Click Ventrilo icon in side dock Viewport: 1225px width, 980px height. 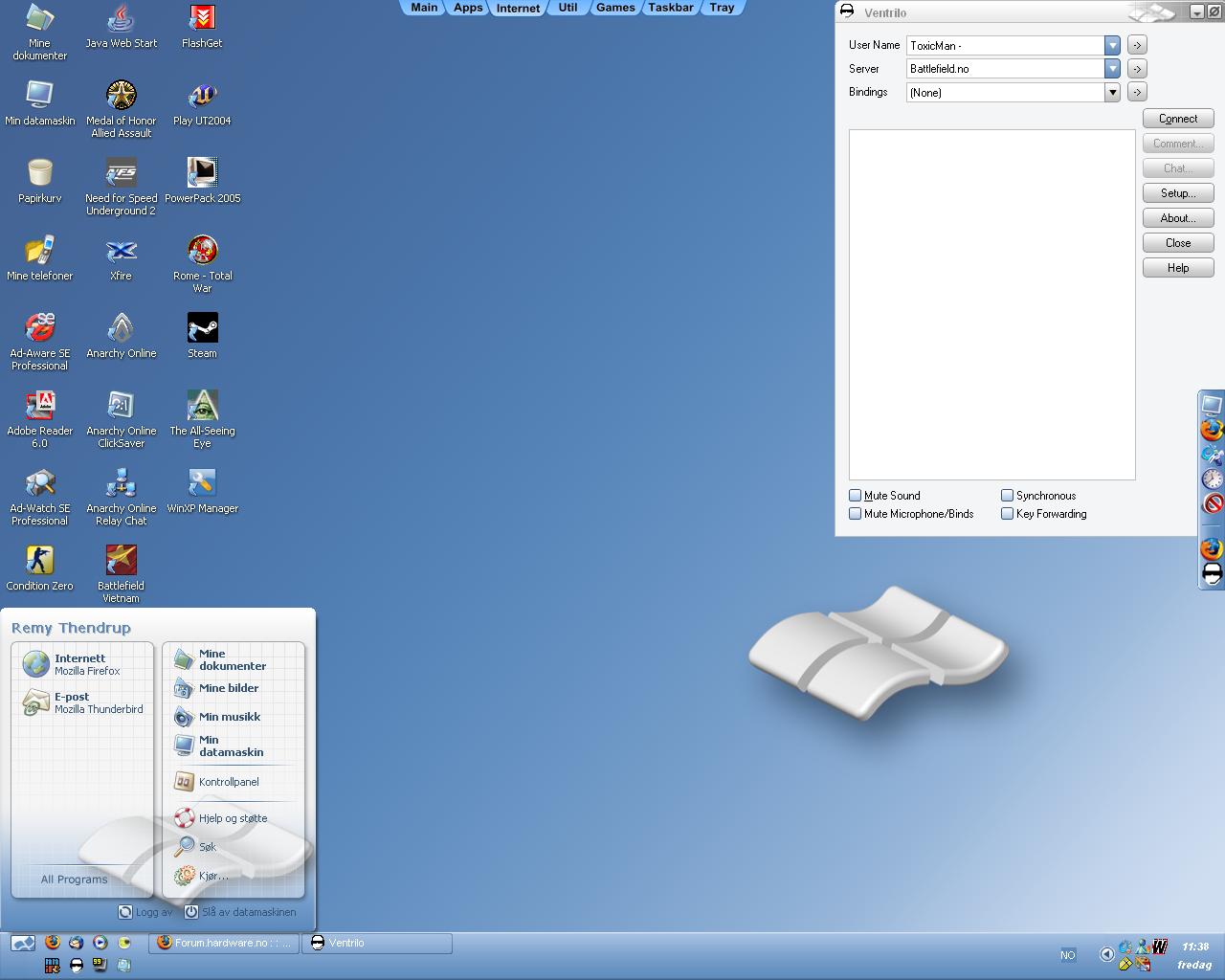1213,573
